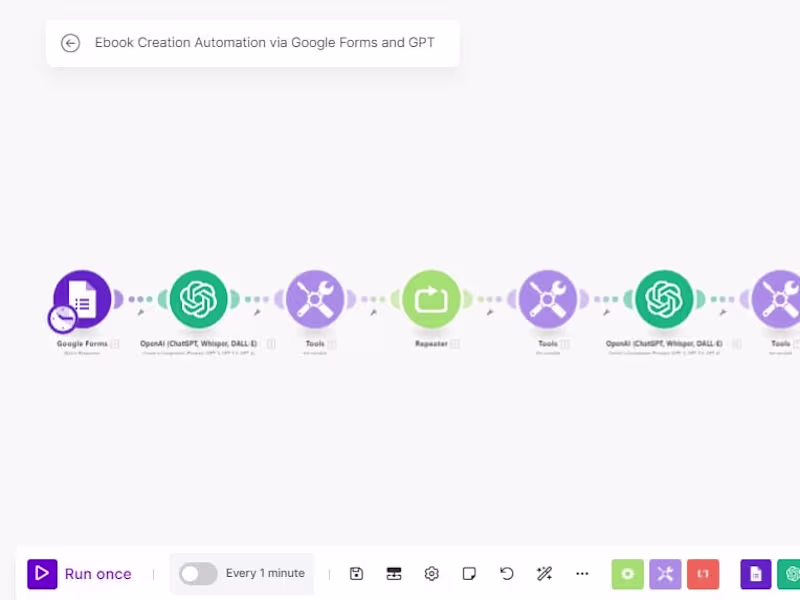The height and width of the screenshot is (600, 800).
Task: Open the OpenAI module following Google Forms
Action: coord(199,299)
